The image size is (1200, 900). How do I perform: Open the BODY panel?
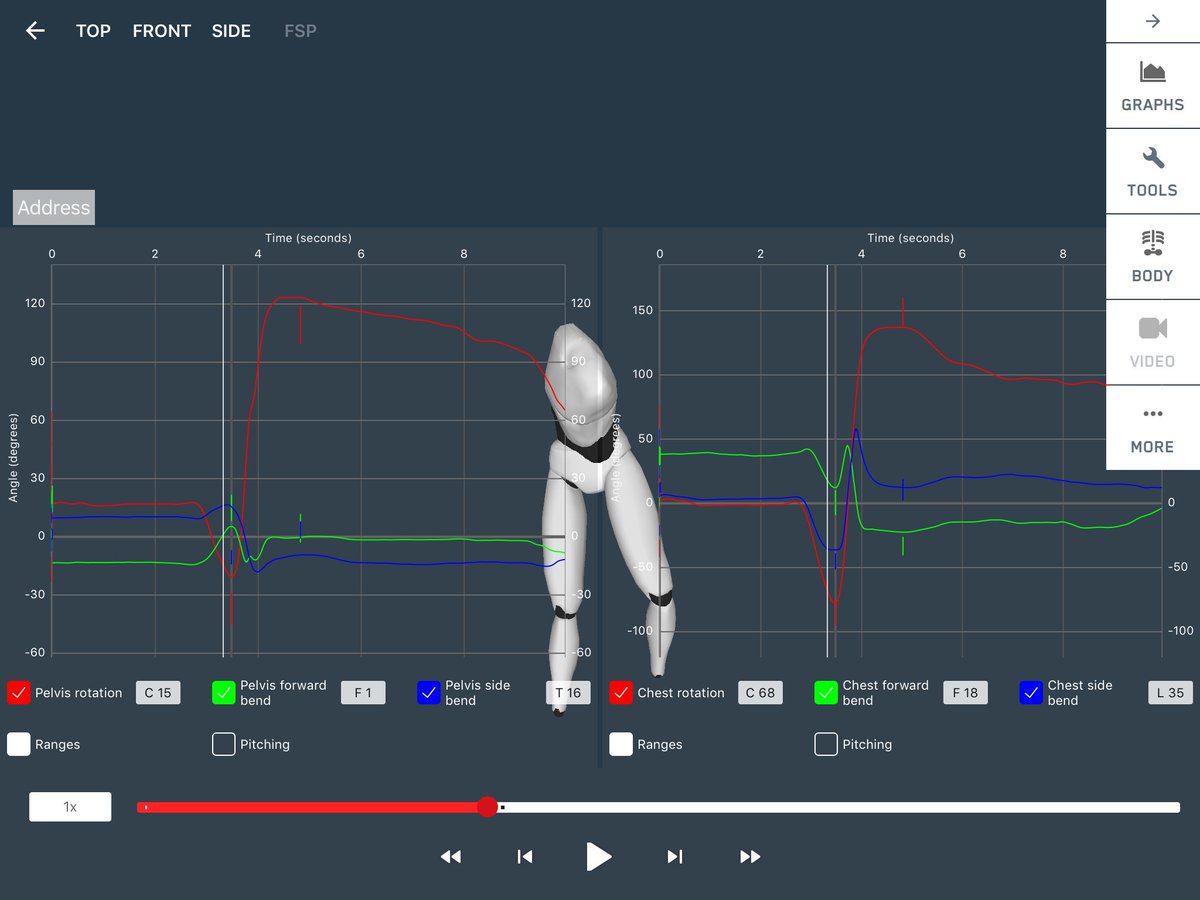coord(1151,256)
